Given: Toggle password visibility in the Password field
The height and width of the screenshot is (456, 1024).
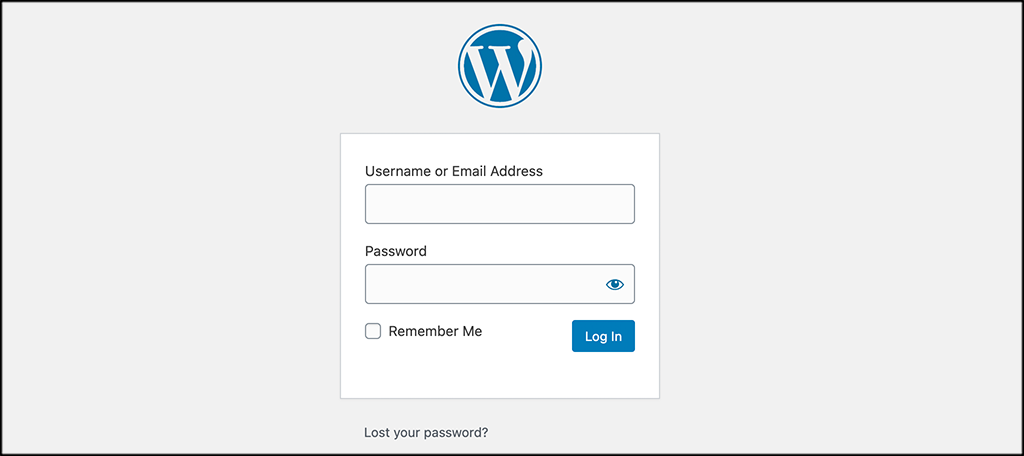Looking at the screenshot, I should coord(614,284).
